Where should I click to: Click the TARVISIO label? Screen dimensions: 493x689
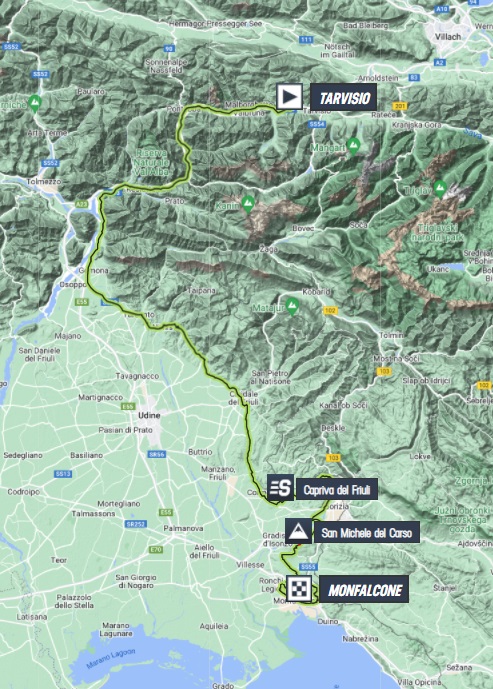coord(344,98)
